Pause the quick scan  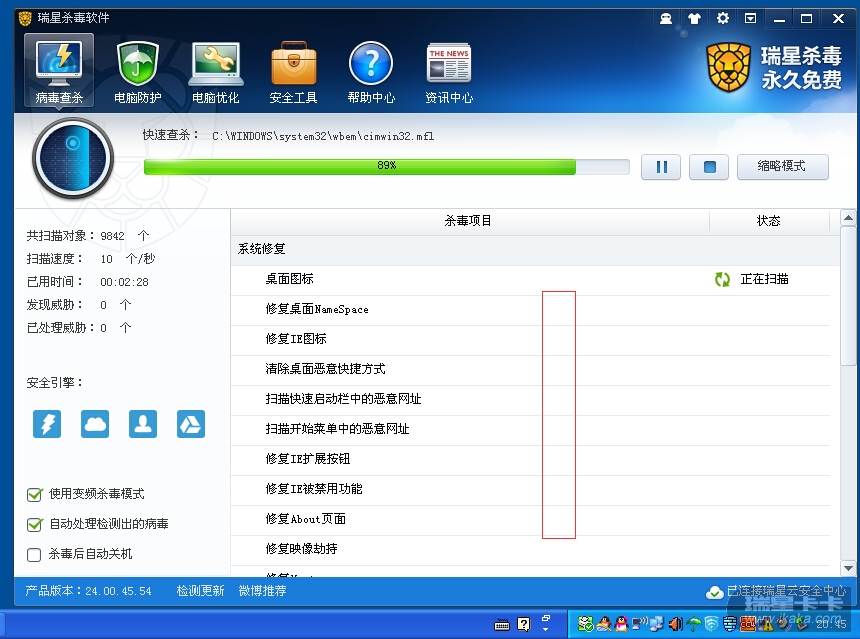pyautogui.click(x=661, y=167)
